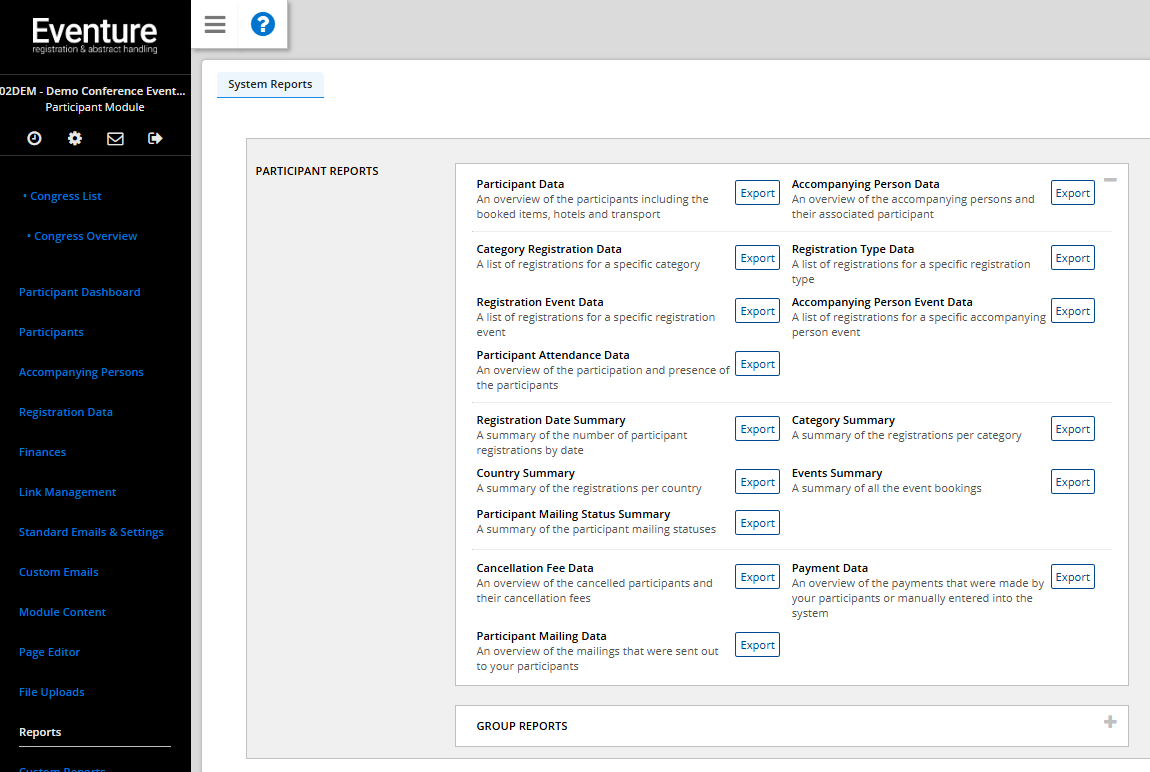This screenshot has width=1150, height=772.
Task: Export Participant Attendance Data
Action: pos(758,364)
